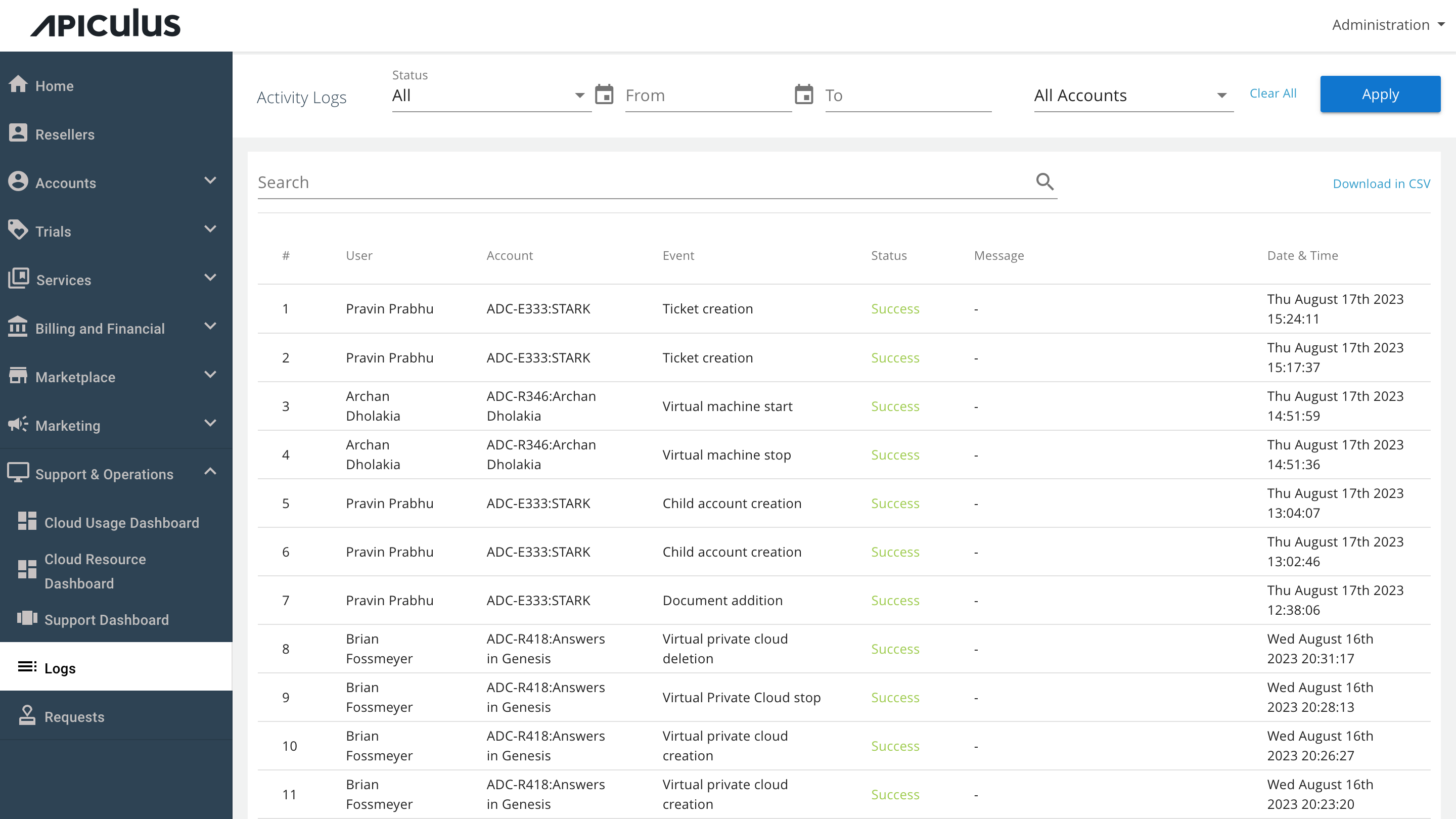Click the Activity Logs page title
1456x819 pixels.
pyautogui.click(x=301, y=98)
